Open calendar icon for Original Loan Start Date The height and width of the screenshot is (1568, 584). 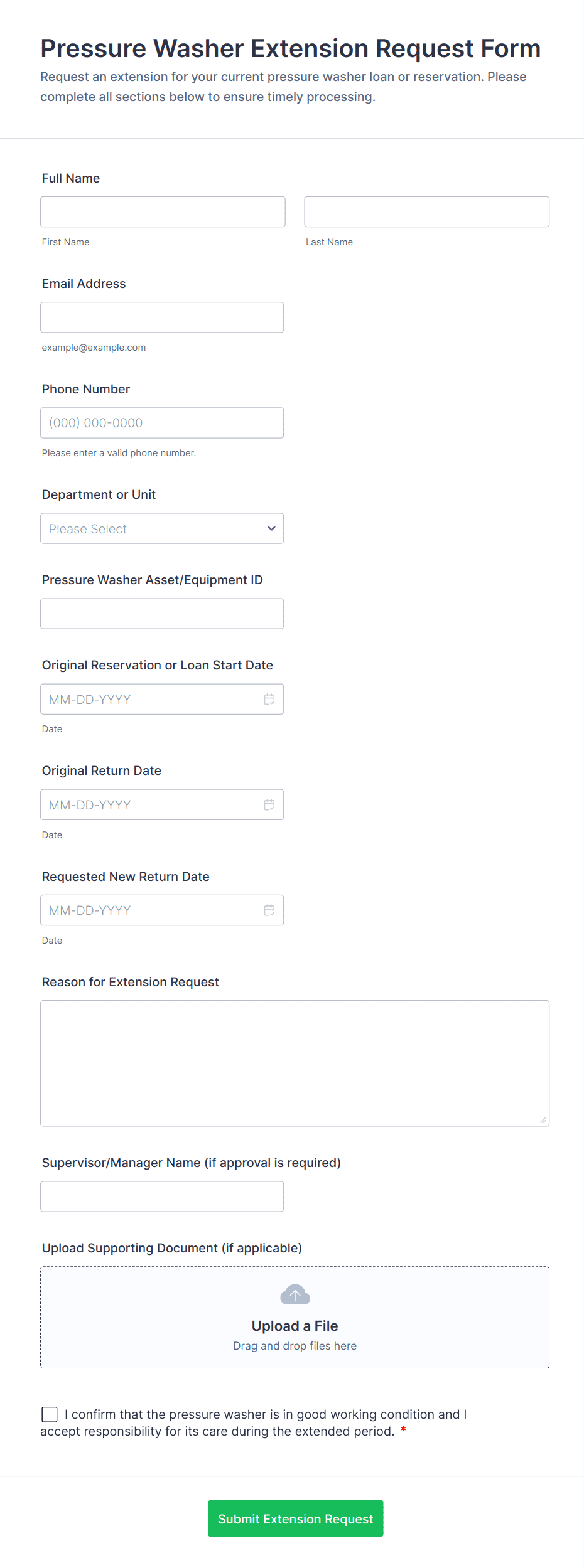pos(269,699)
